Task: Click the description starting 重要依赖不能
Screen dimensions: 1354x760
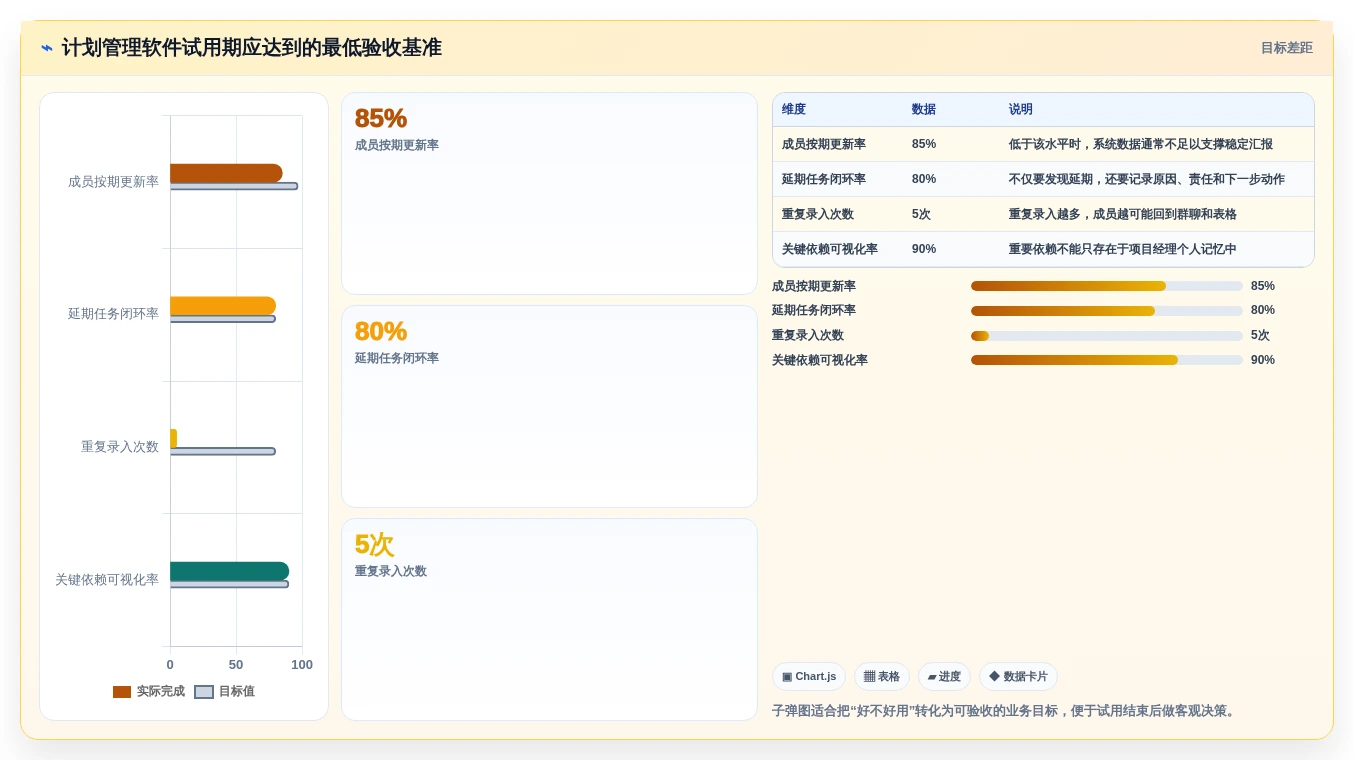Action: [x=1123, y=250]
